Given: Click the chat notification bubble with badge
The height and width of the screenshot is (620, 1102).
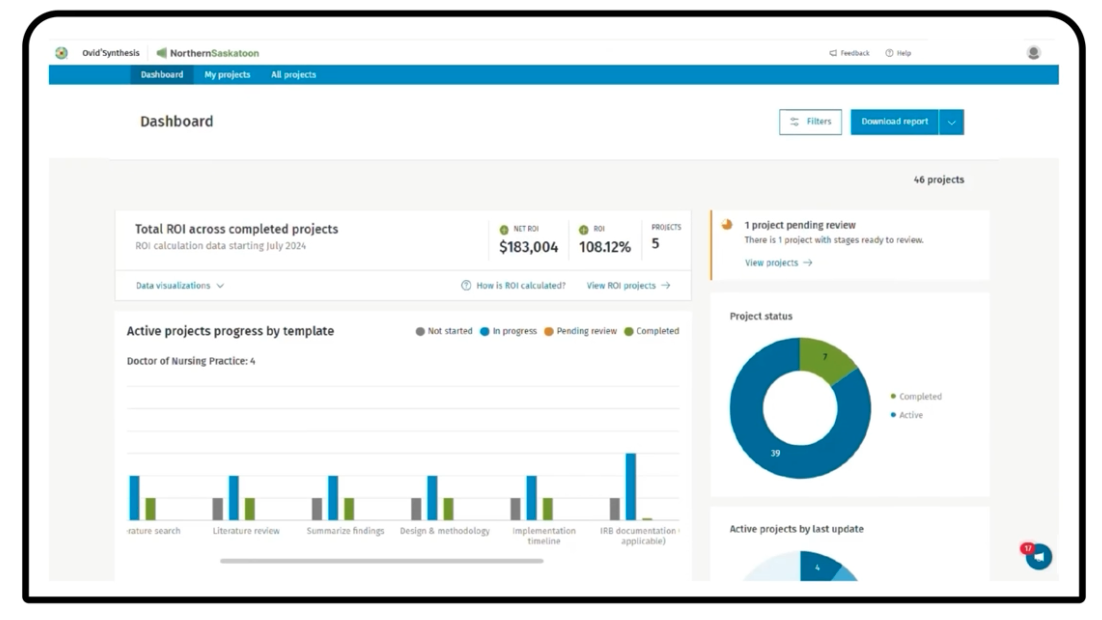Looking at the screenshot, I should [1038, 556].
